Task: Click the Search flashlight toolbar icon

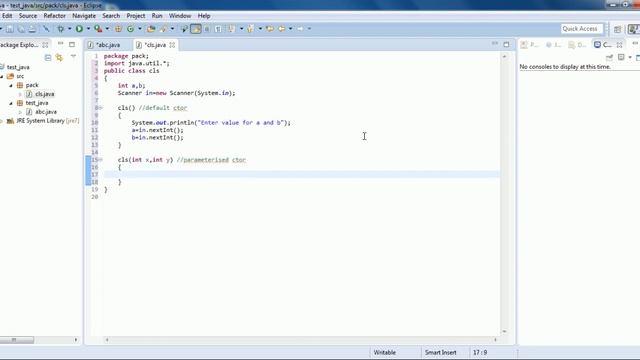Action: [x=163, y=29]
